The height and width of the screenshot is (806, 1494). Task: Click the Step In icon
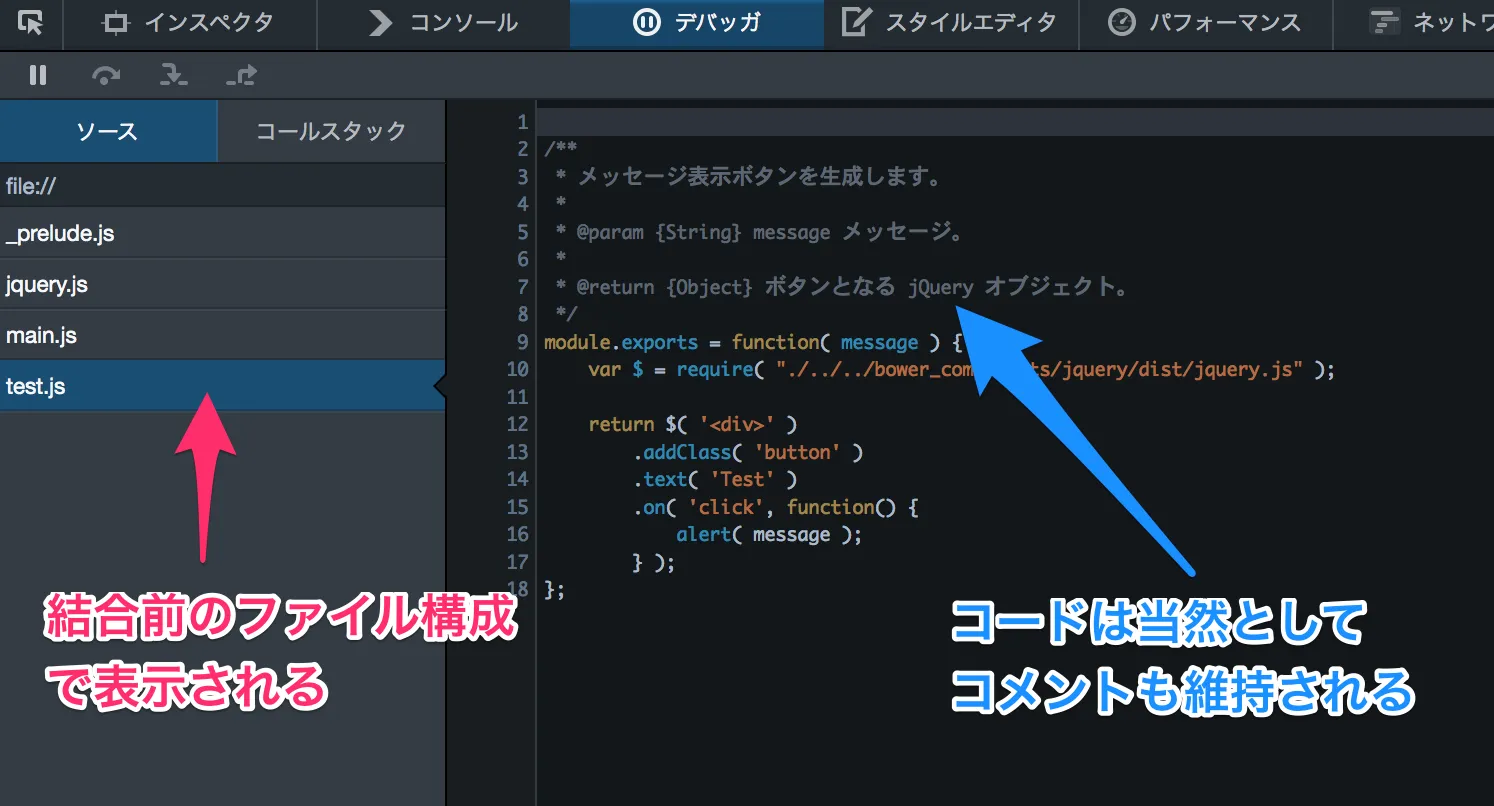173,75
